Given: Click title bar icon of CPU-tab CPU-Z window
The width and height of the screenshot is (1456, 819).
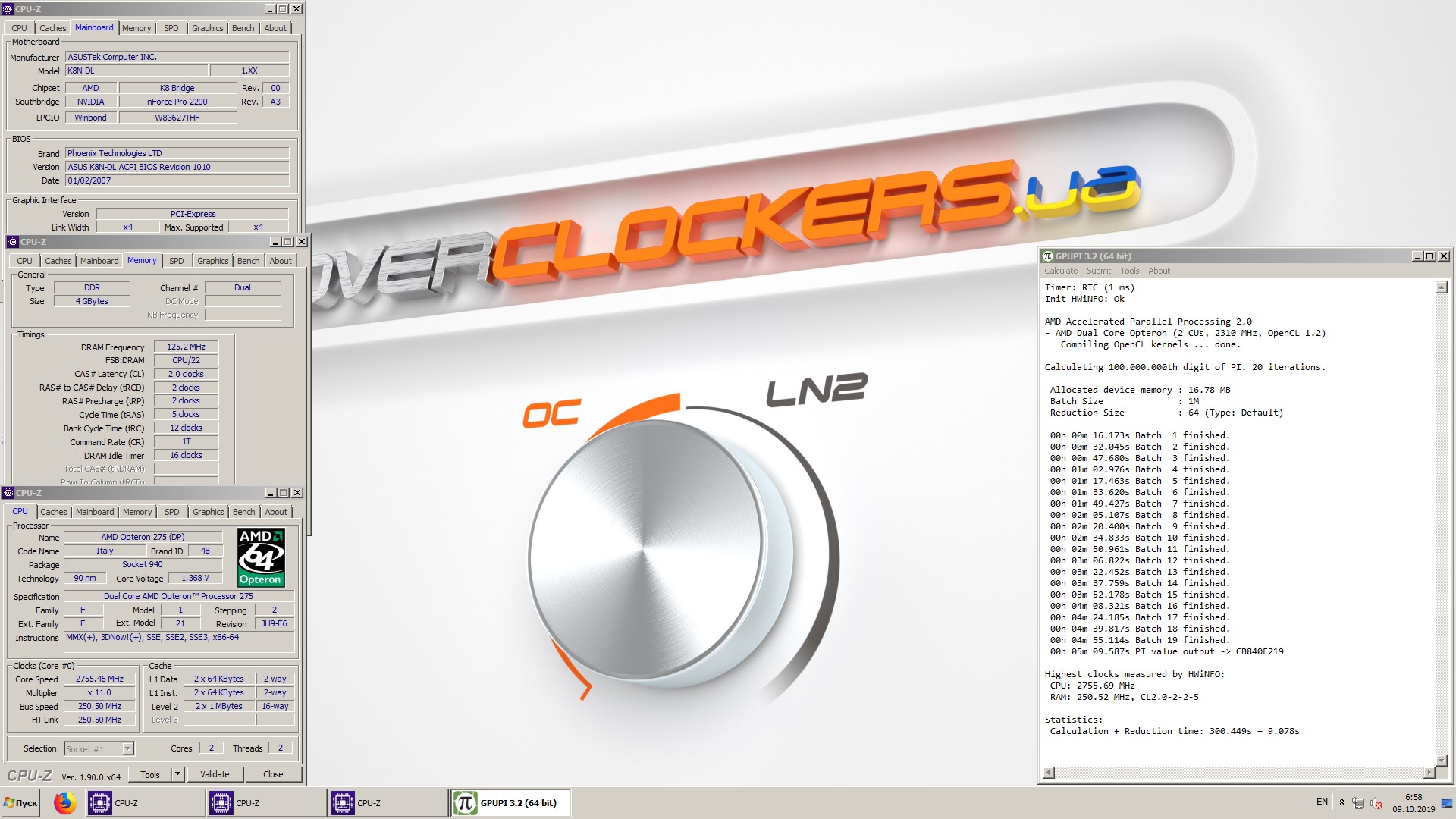Looking at the screenshot, I should point(8,493).
